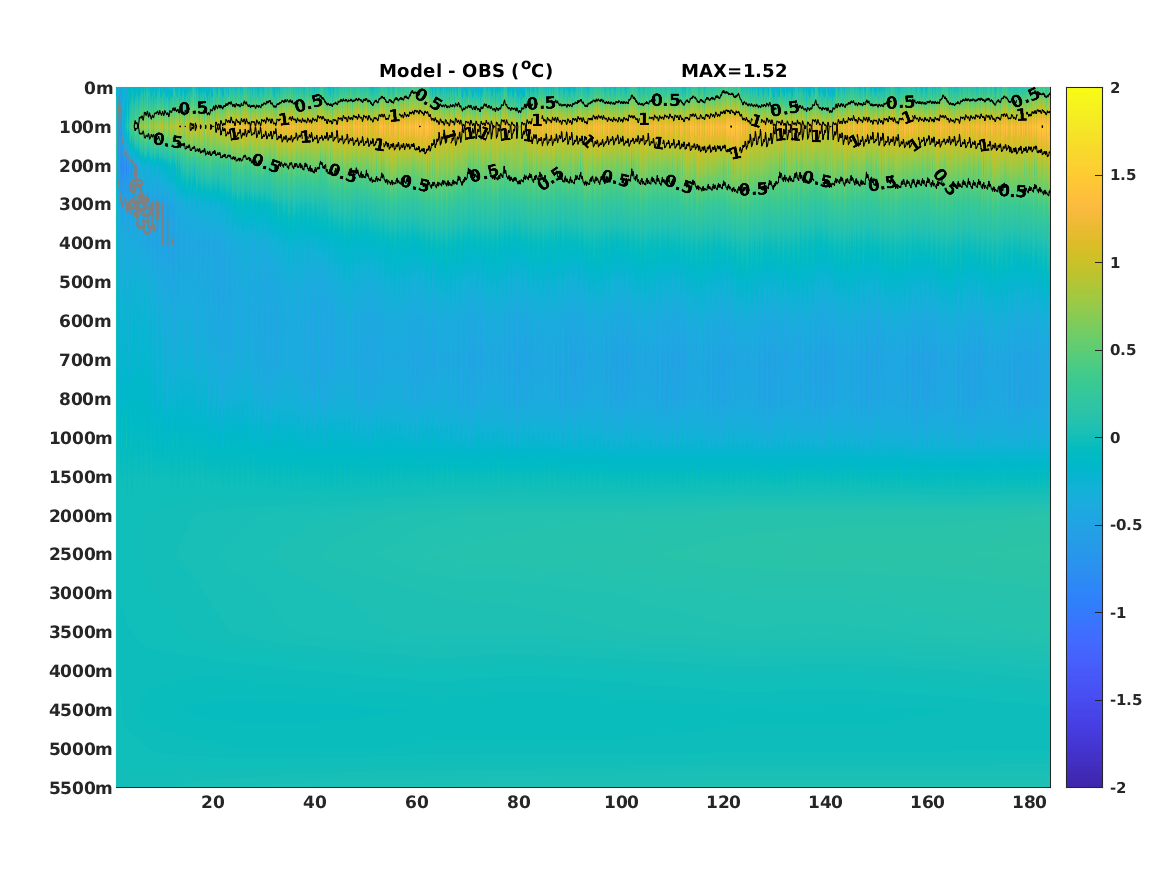Click the colorbar tick label "1"

pyautogui.click(x=1115, y=263)
